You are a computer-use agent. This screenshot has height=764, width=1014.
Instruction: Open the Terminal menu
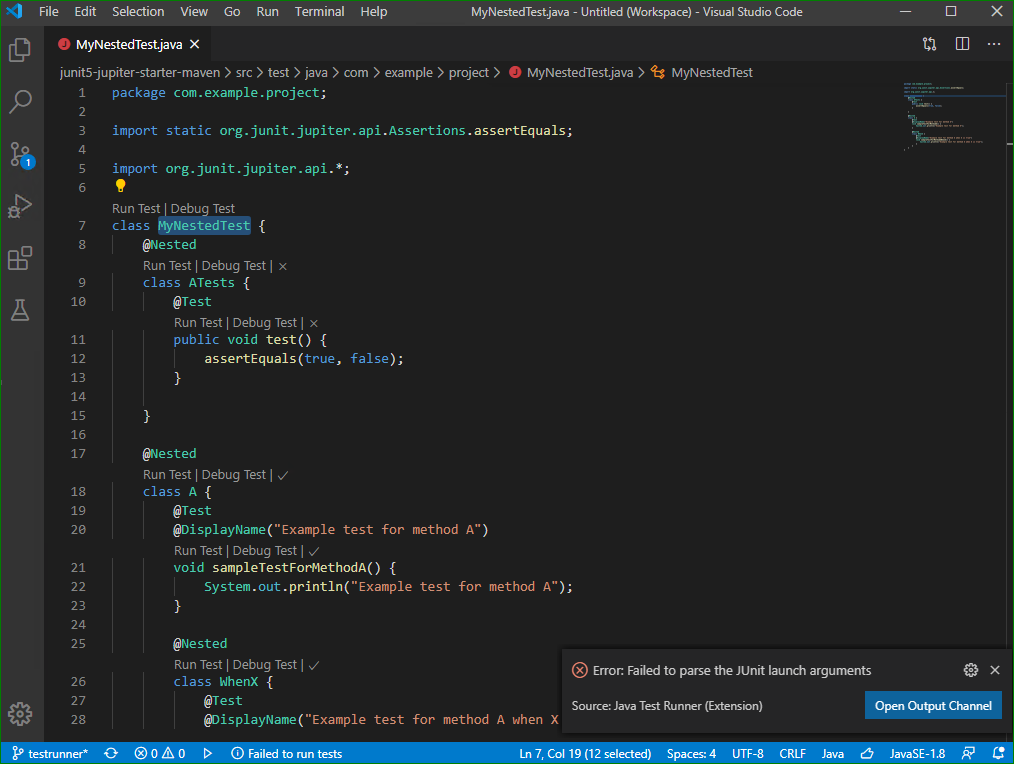pyautogui.click(x=319, y=12)
